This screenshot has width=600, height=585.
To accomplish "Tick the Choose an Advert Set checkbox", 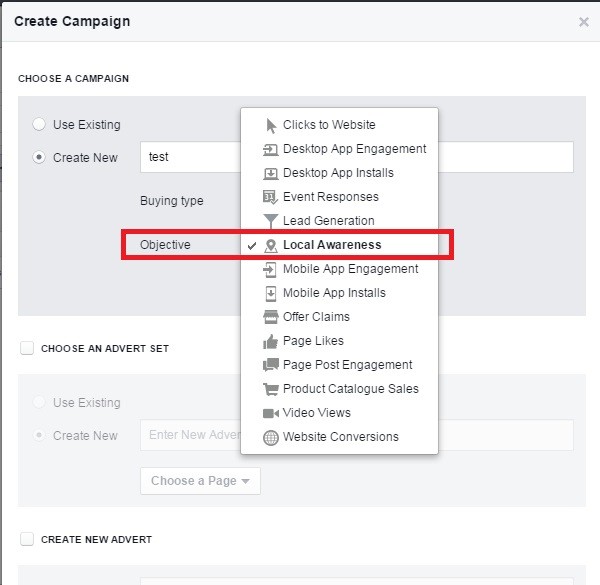I will click(27, 349).
